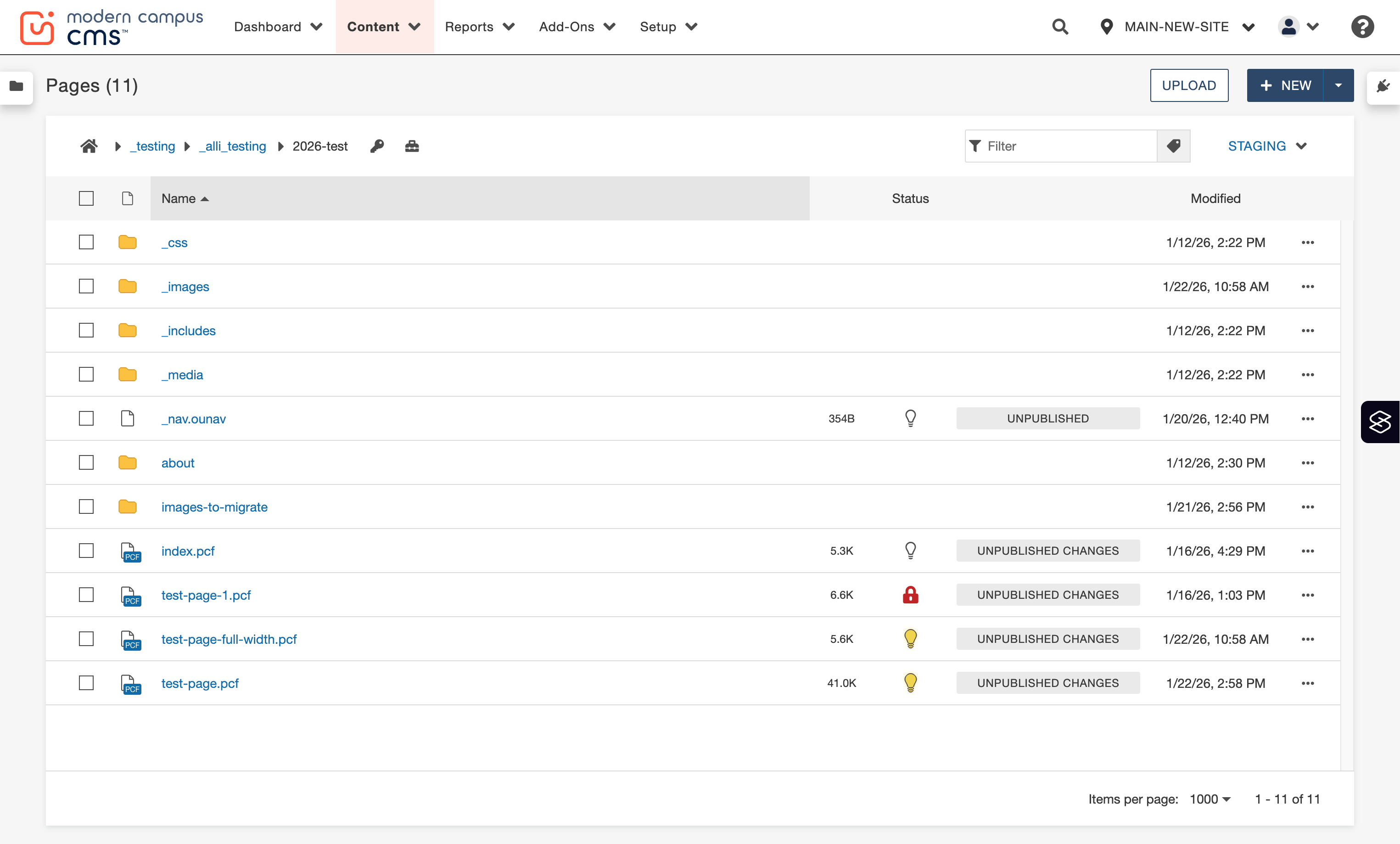The image size is (1400, 844).
Task: Open the STAGING server dropdown
Action: click(1267, 146)
